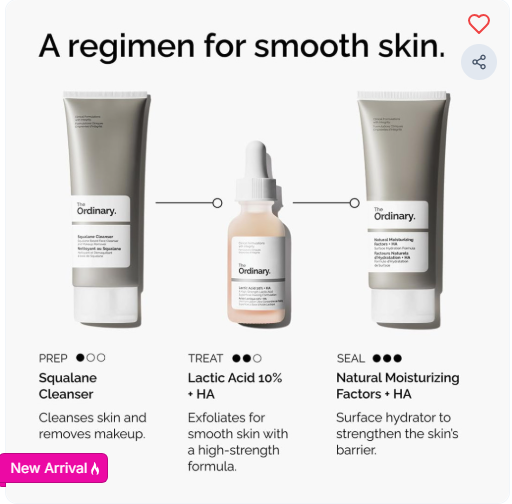Click connector circle between serum and moisturizer
Image resolution: width=512 pixels, height=504 pixels.
(355, 203)
